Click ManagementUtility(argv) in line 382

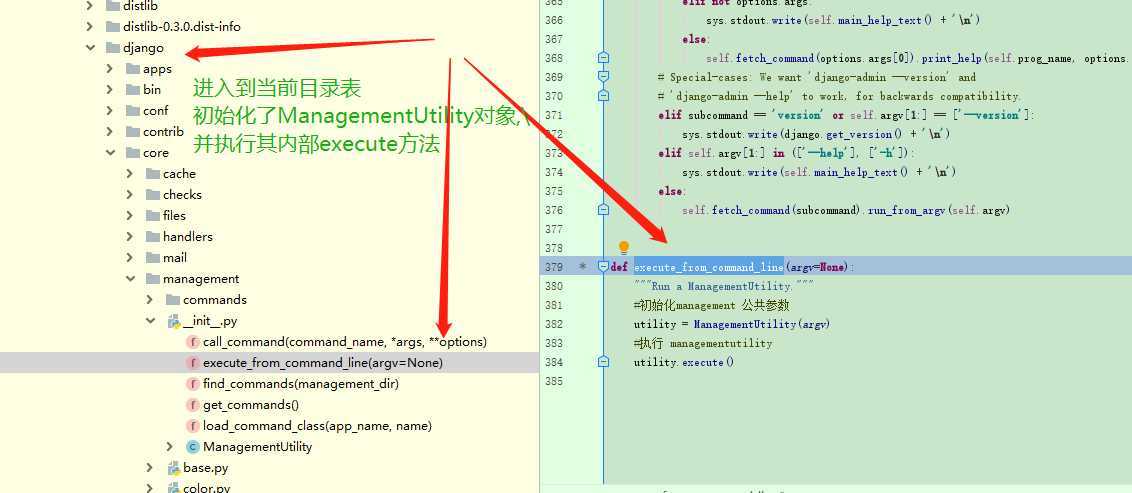point(762,323)
